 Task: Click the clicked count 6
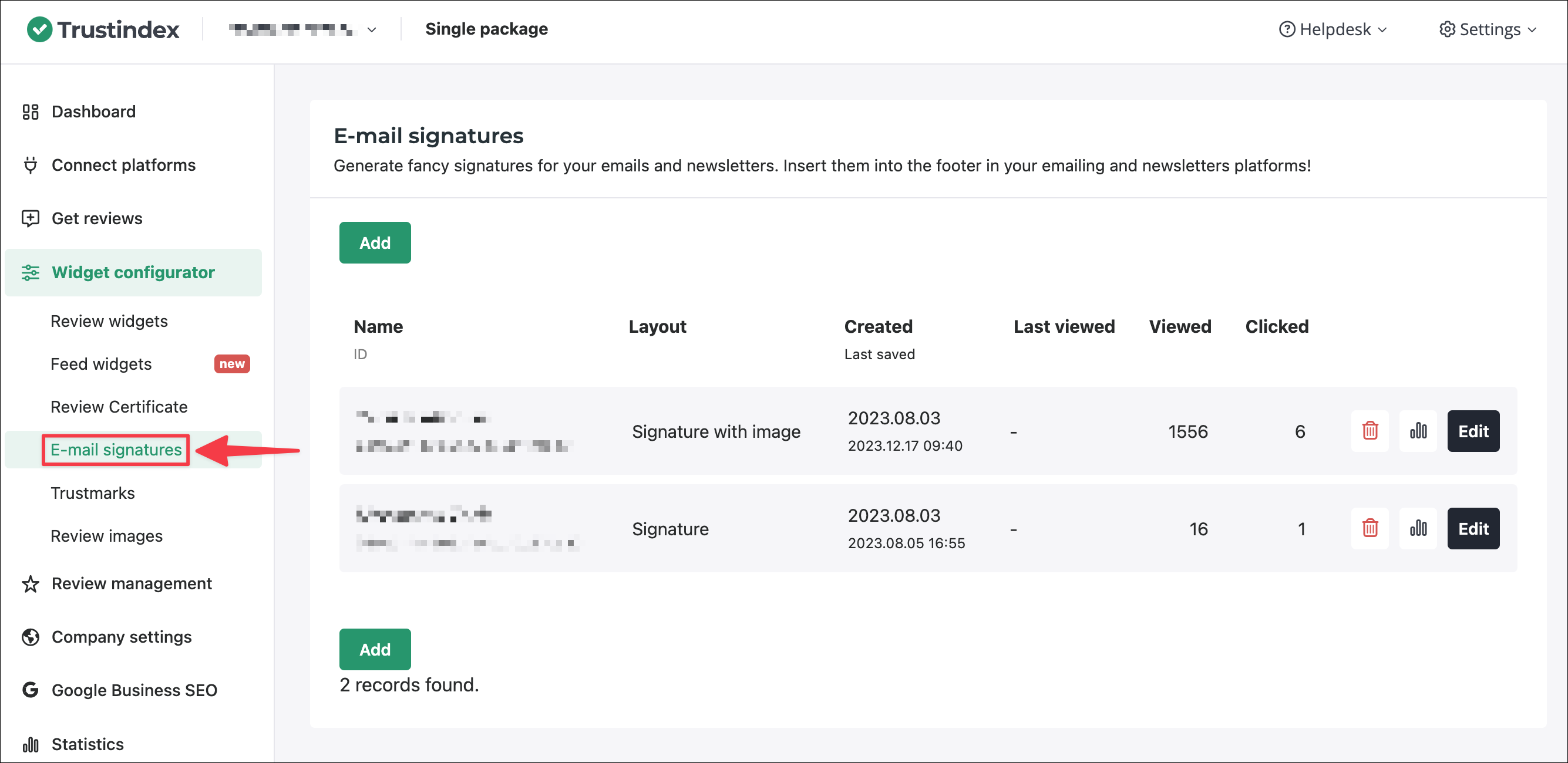(x=1300, y=431)
